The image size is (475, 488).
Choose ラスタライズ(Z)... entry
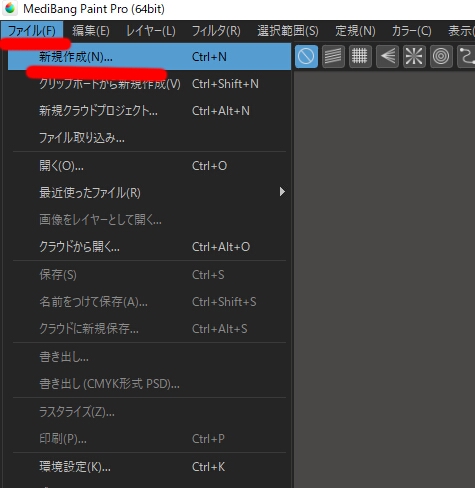click(x=149, y=412)
